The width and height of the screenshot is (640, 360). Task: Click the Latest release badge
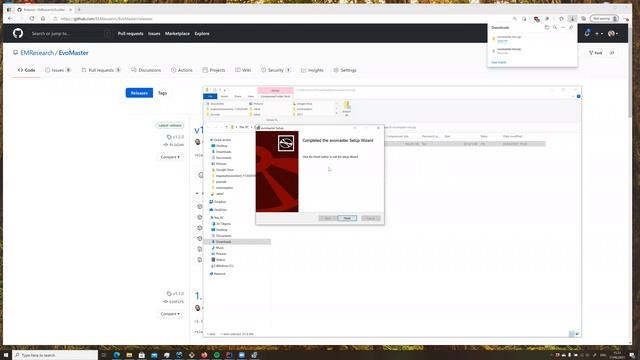170,125
